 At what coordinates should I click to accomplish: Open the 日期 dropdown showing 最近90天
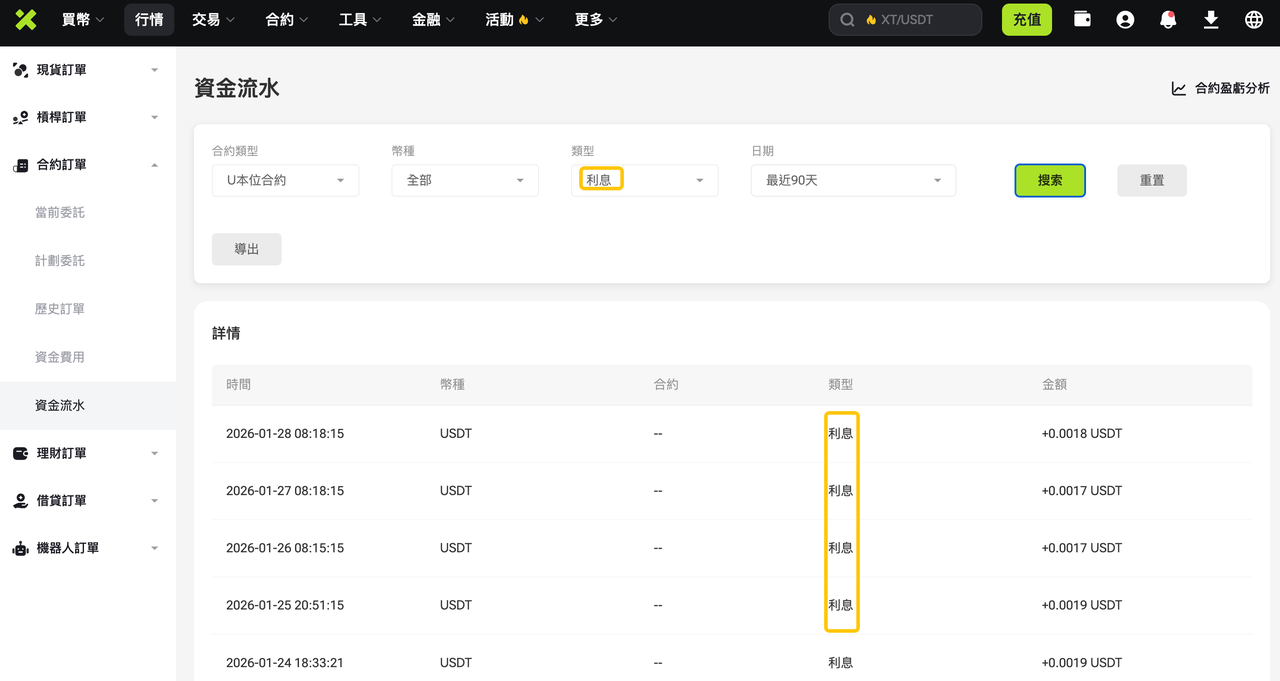tap(853, 180)
